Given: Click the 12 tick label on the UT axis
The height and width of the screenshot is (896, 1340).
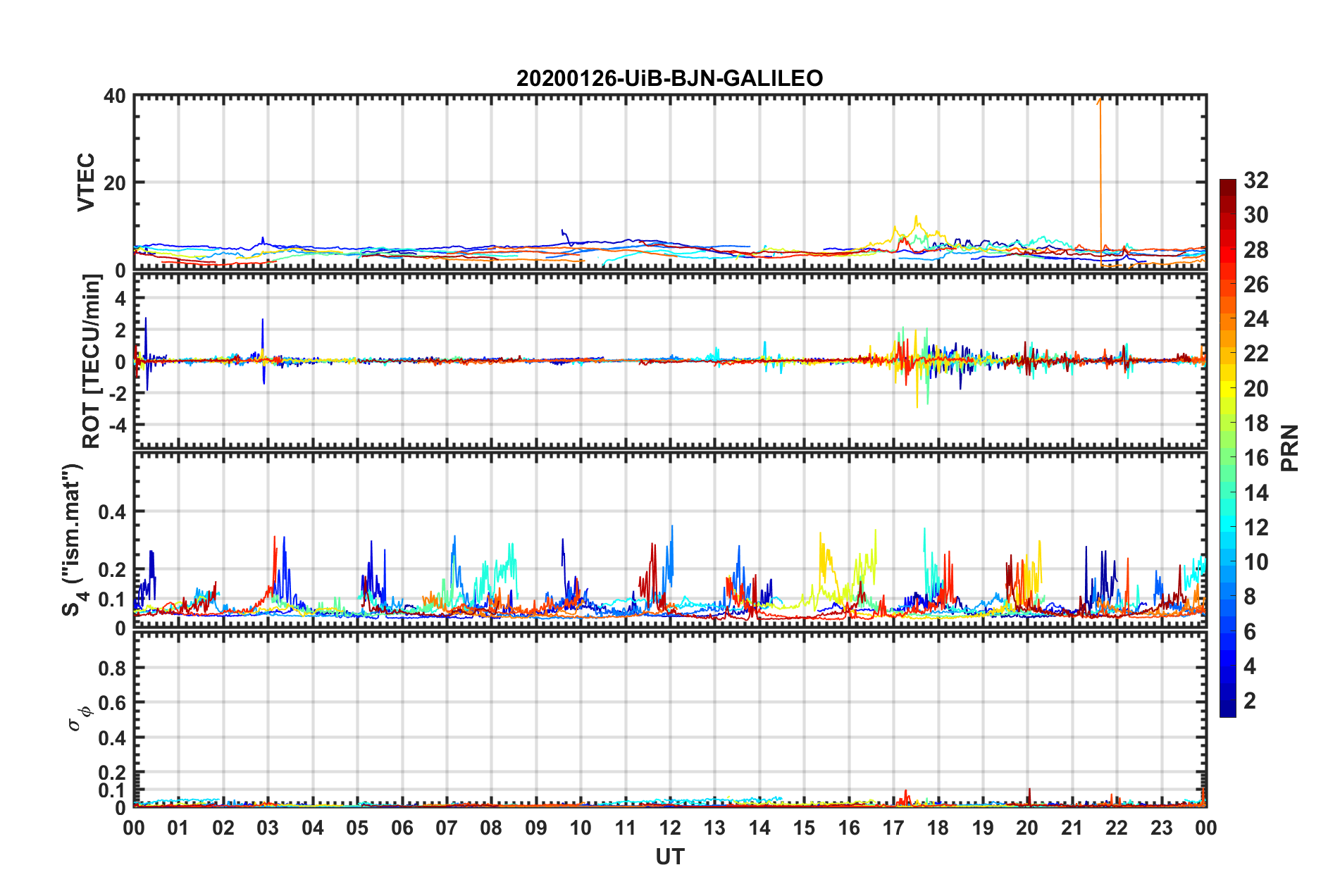Looking at the screenshot, I should click(670, 828).
